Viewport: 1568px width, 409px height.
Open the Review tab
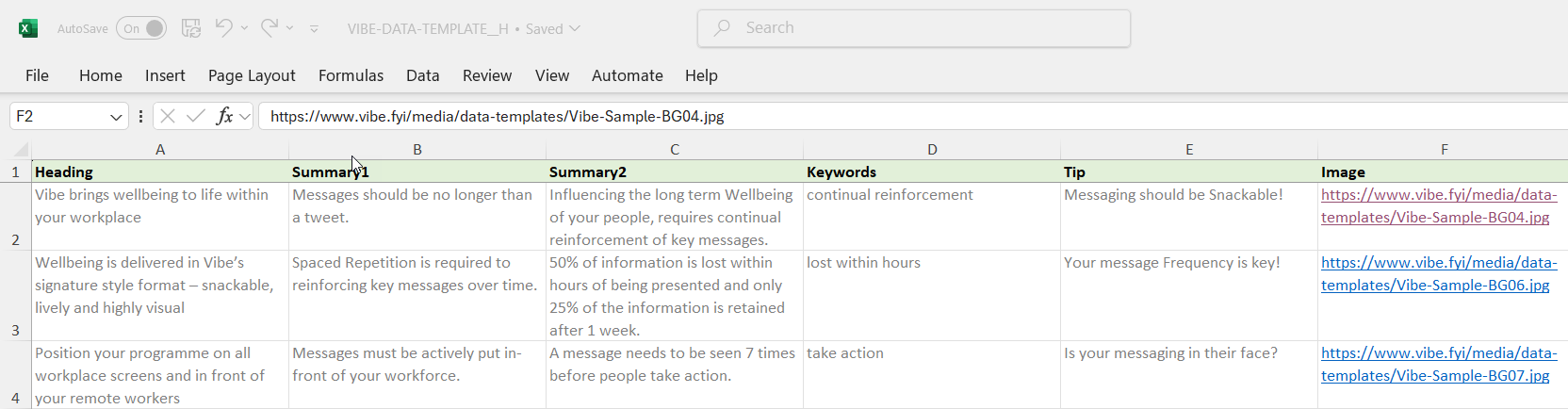[487, 75]
